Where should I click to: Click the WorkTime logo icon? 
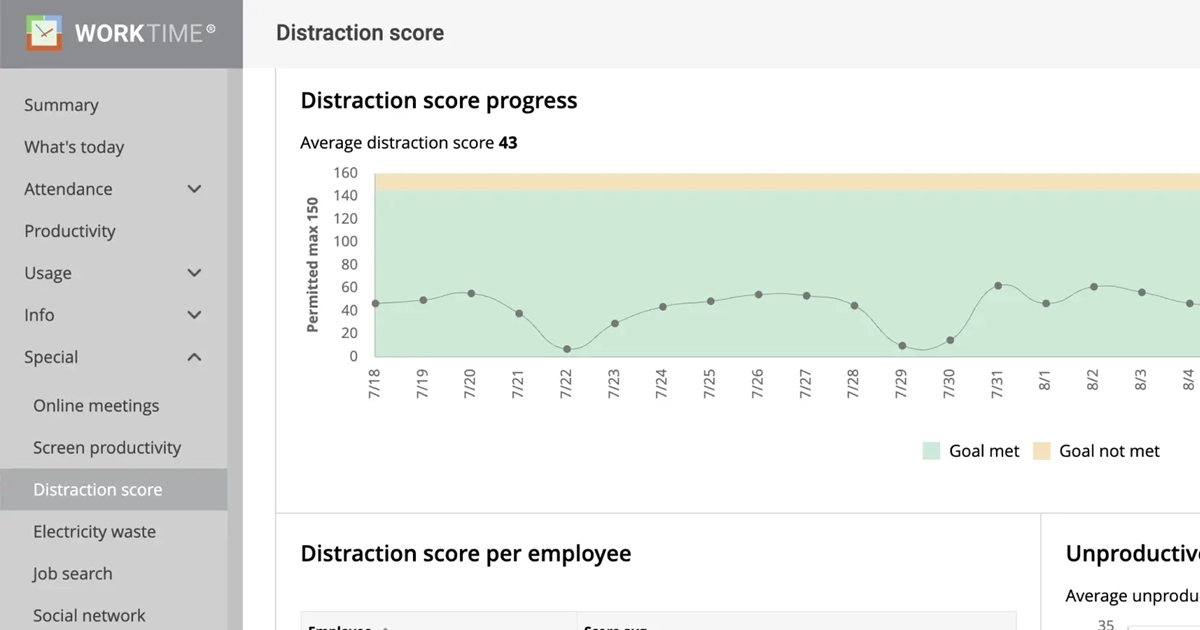pyautogui.click(x=44, y=33)
